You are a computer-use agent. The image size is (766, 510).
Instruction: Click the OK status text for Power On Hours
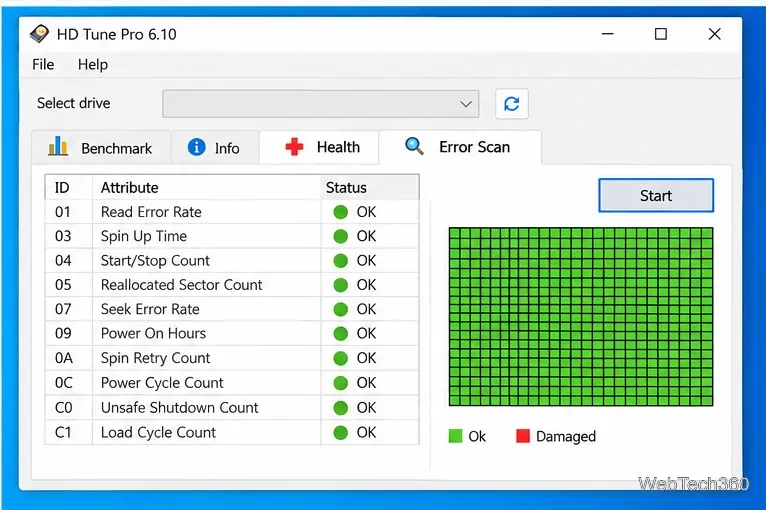pyautogui.click(x=366, y=334)
